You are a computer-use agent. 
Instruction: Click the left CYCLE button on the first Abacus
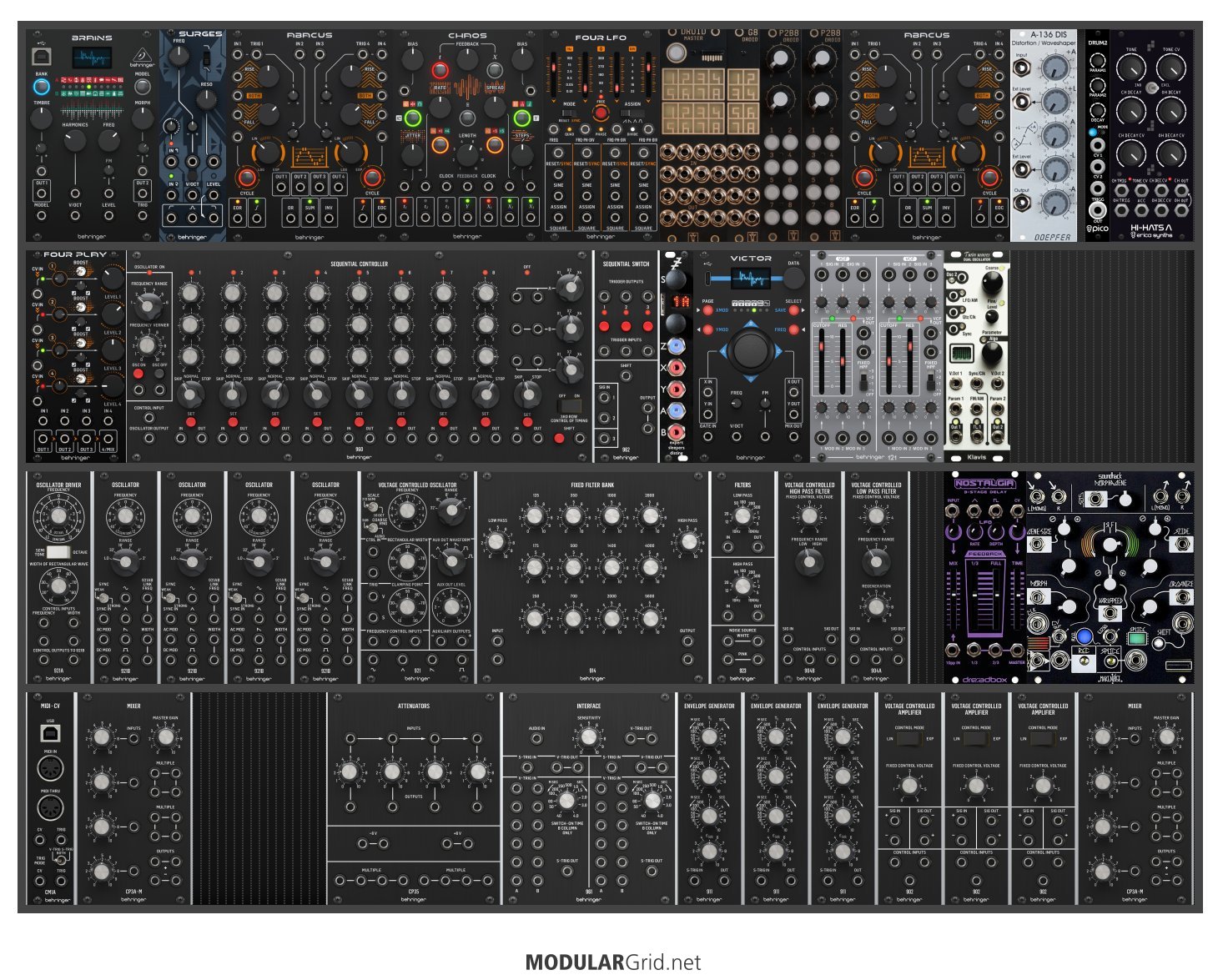[x=247, y=178]
